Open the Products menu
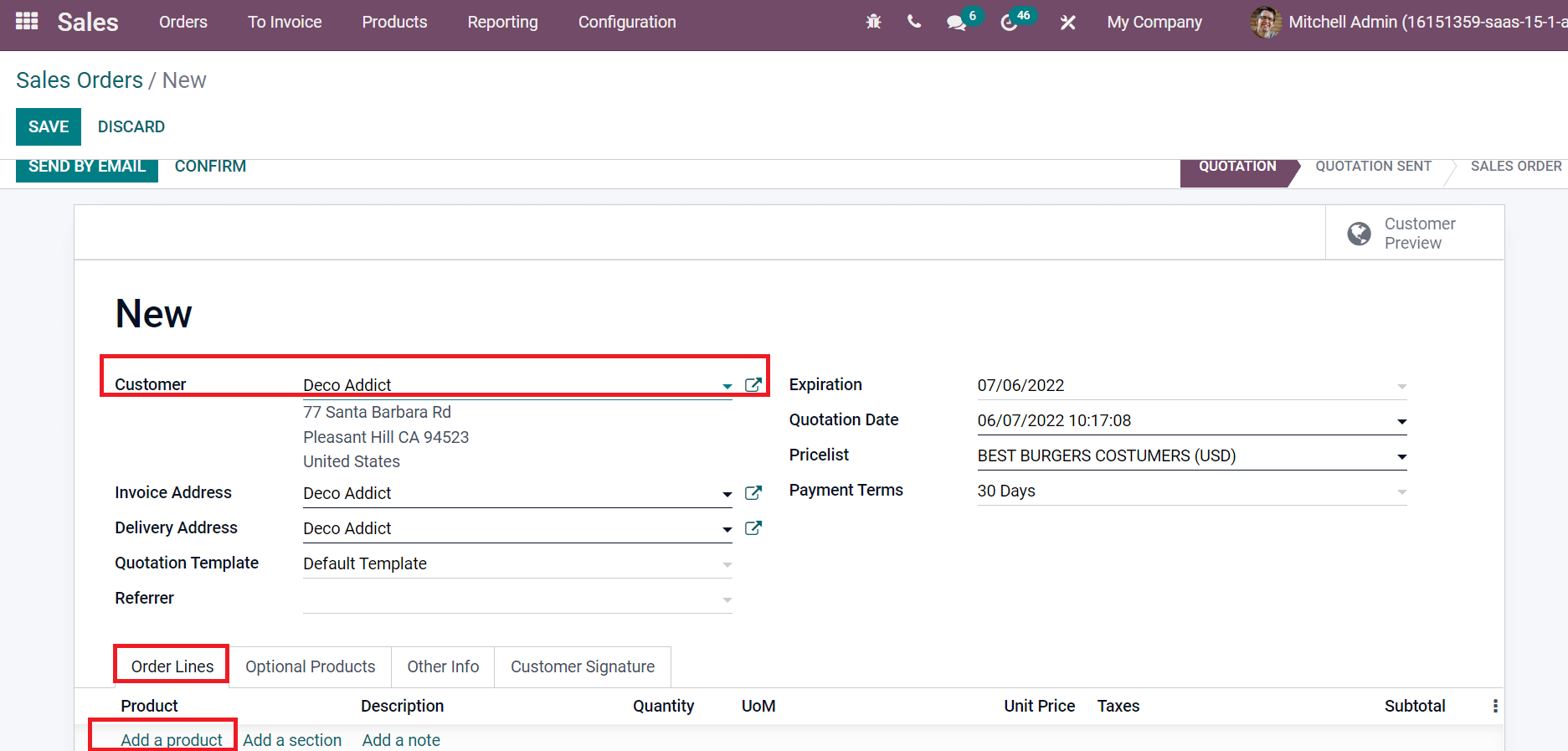The width and height of the screenshot is (1568, 751). click(x=394, y=22)
